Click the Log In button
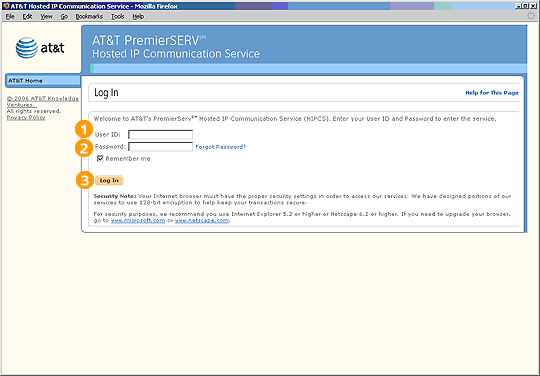The image size is (540, 376). [109, 180]
